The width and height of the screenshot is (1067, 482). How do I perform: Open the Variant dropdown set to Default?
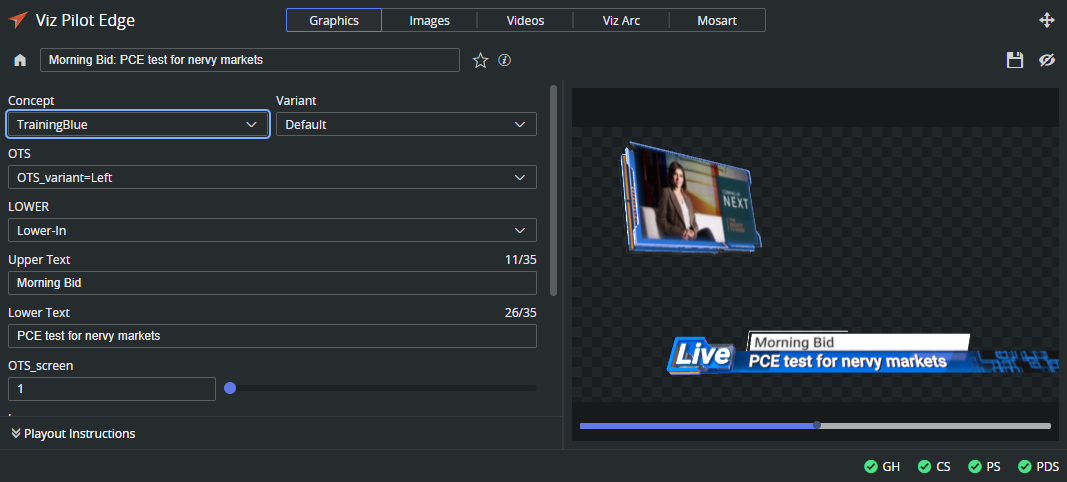coord(406,124)
